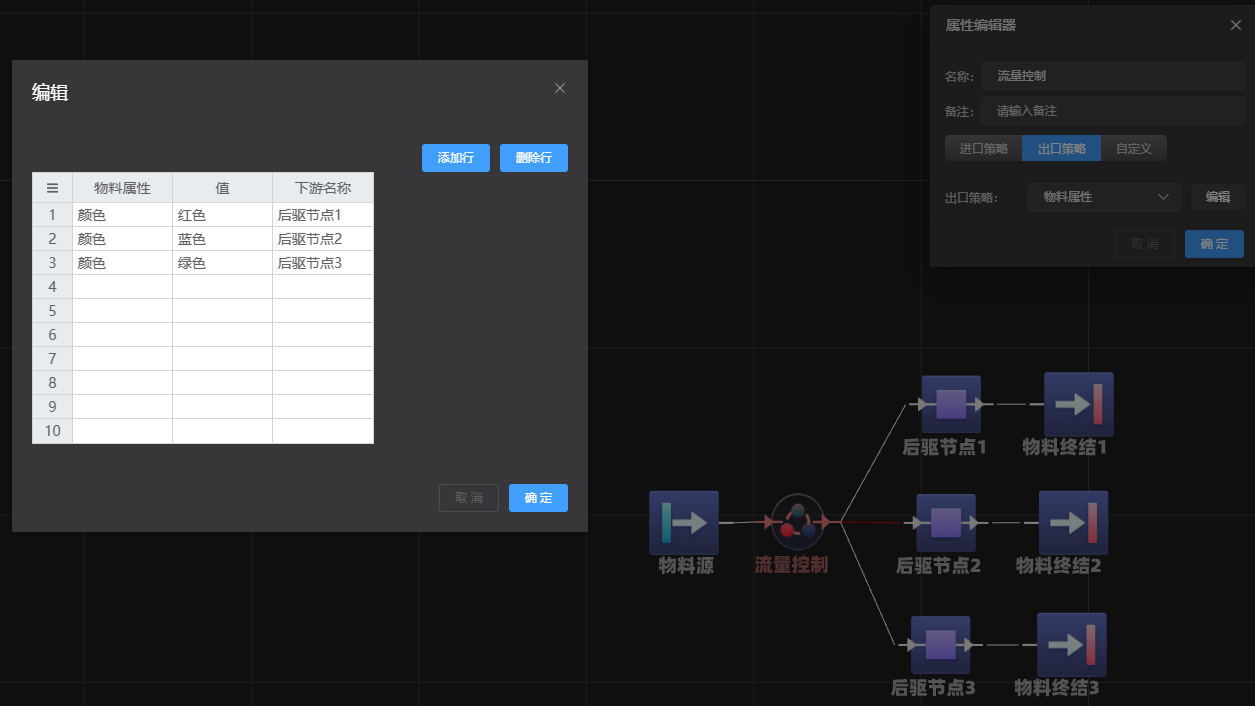
Task: Switch to the 自定义 tab
Action: point(1133,149)
